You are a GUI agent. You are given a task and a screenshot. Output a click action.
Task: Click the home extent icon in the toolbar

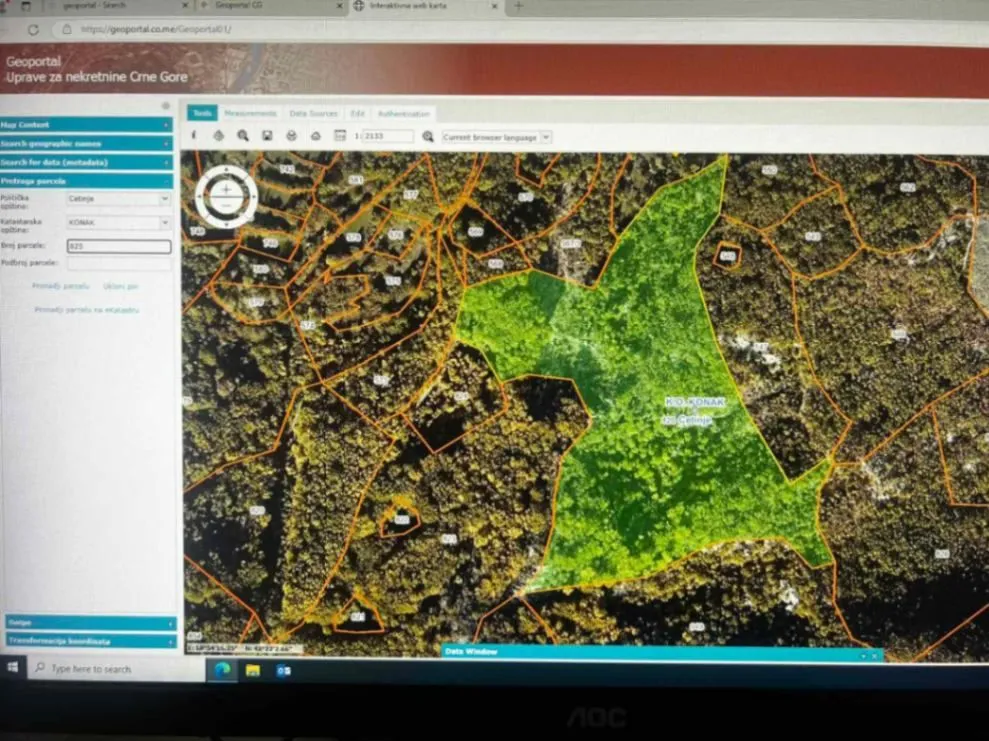point(314,136)
